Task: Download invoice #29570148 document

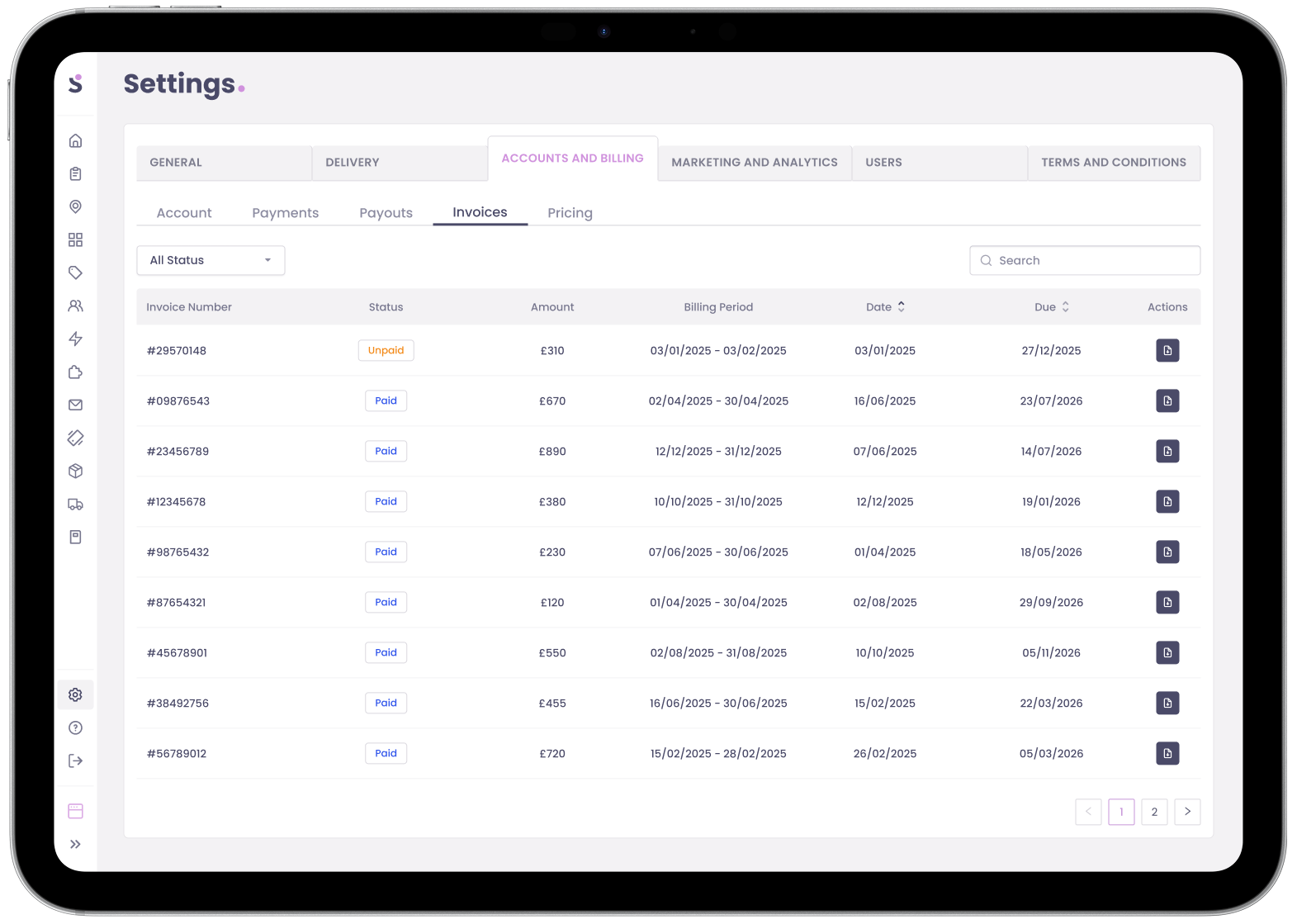Action: point(1167,350)
